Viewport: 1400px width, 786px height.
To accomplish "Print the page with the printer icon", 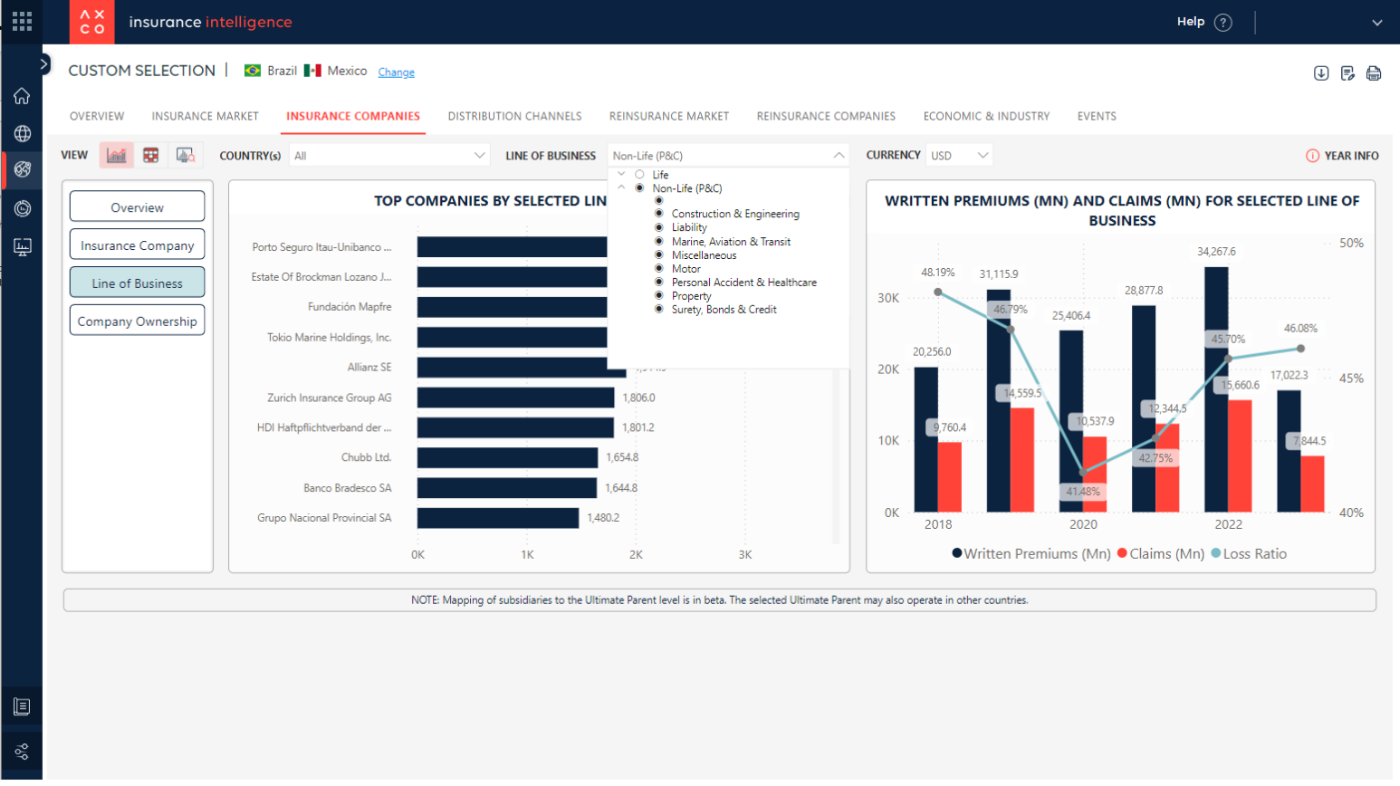I will [x=1374, y=73].
